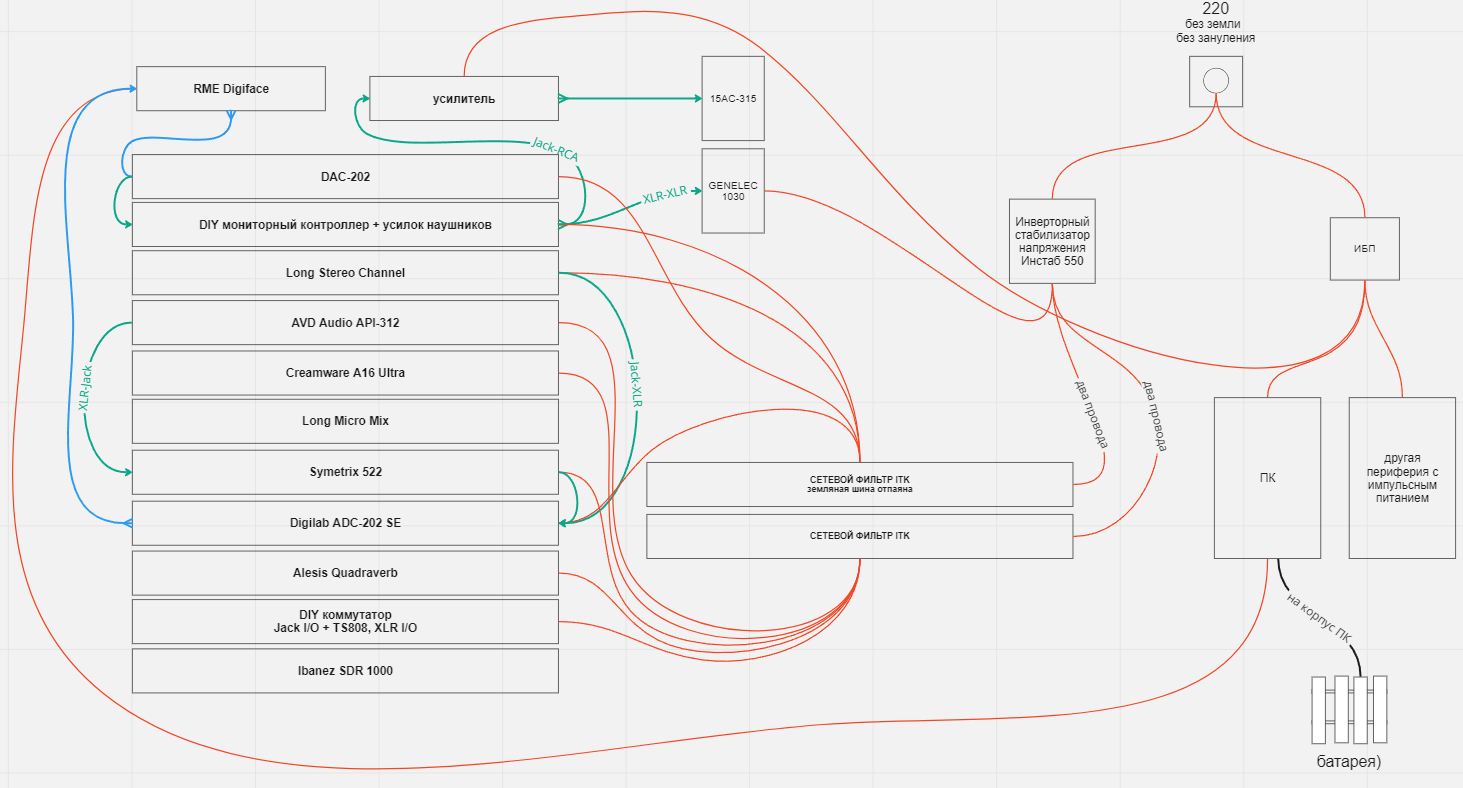Viewport: 1463px width, 788px height.
Task: Pick the GENELEC 1030 box
Action: click(x=733, y=191)
